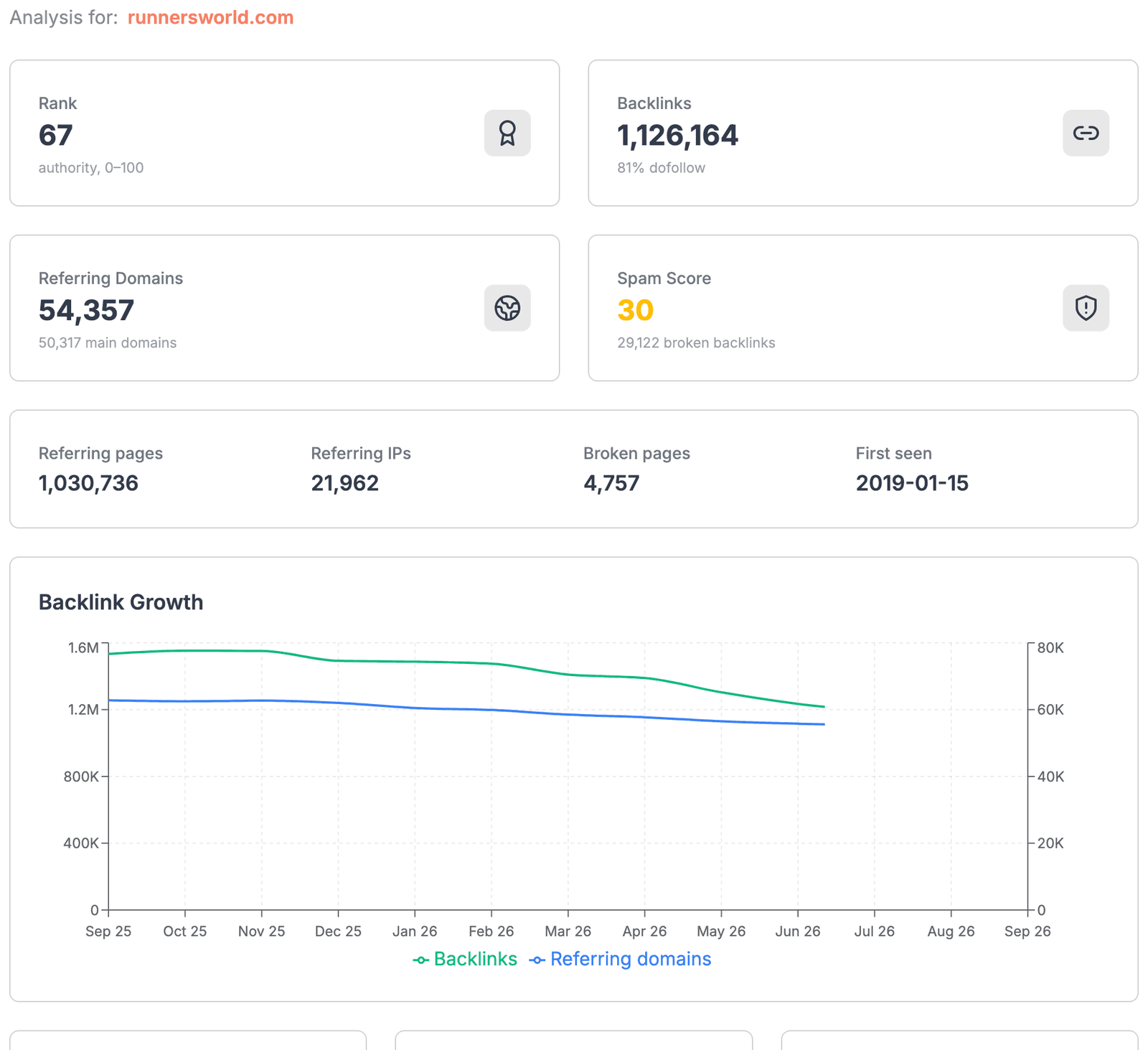1148x1050 pixels.
Task: Click the Referring Domains count 54,357
Action: pyautogui.click(x=86, y=311)
